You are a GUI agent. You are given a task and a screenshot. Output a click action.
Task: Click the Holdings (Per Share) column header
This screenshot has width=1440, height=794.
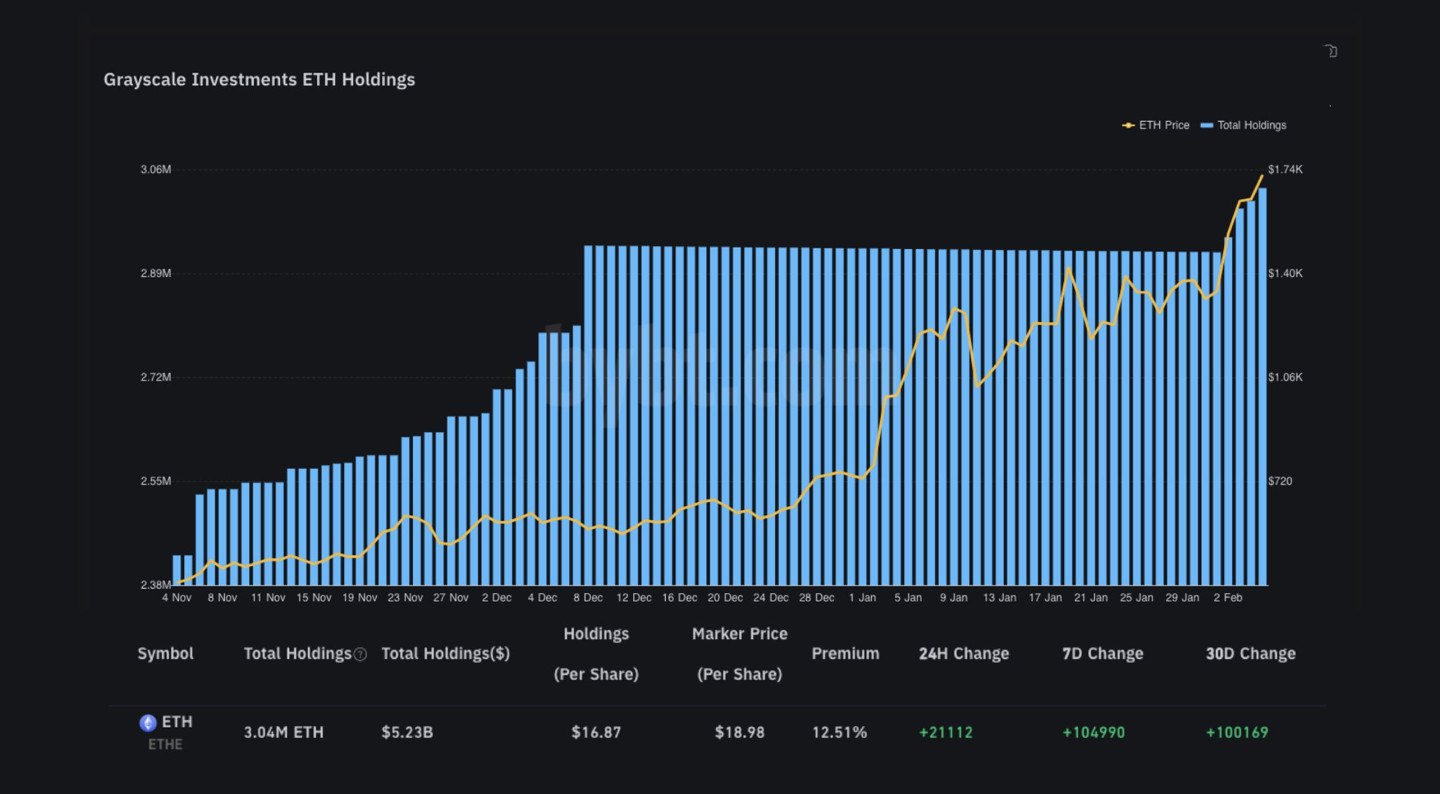click(596, 654)
